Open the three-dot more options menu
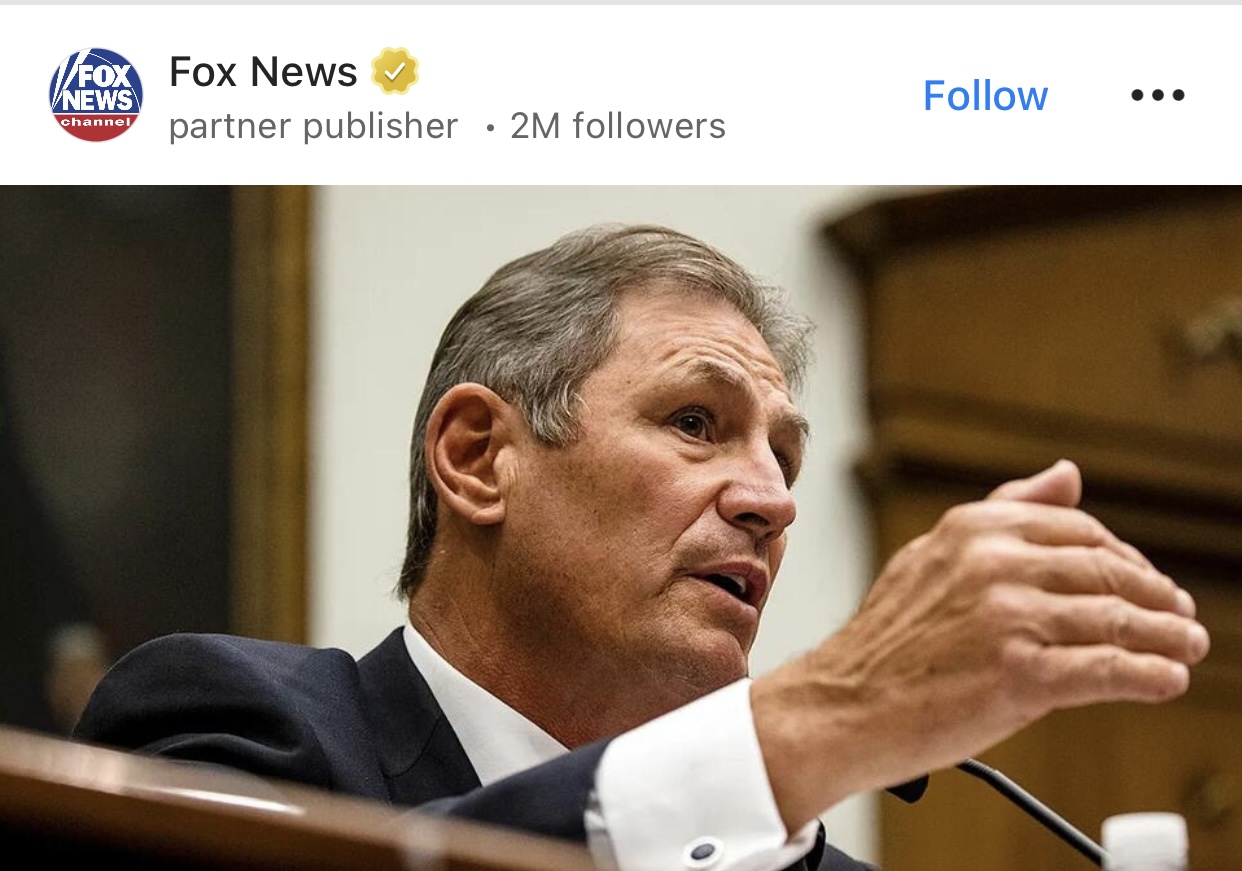 click(x=1158, y=95)
